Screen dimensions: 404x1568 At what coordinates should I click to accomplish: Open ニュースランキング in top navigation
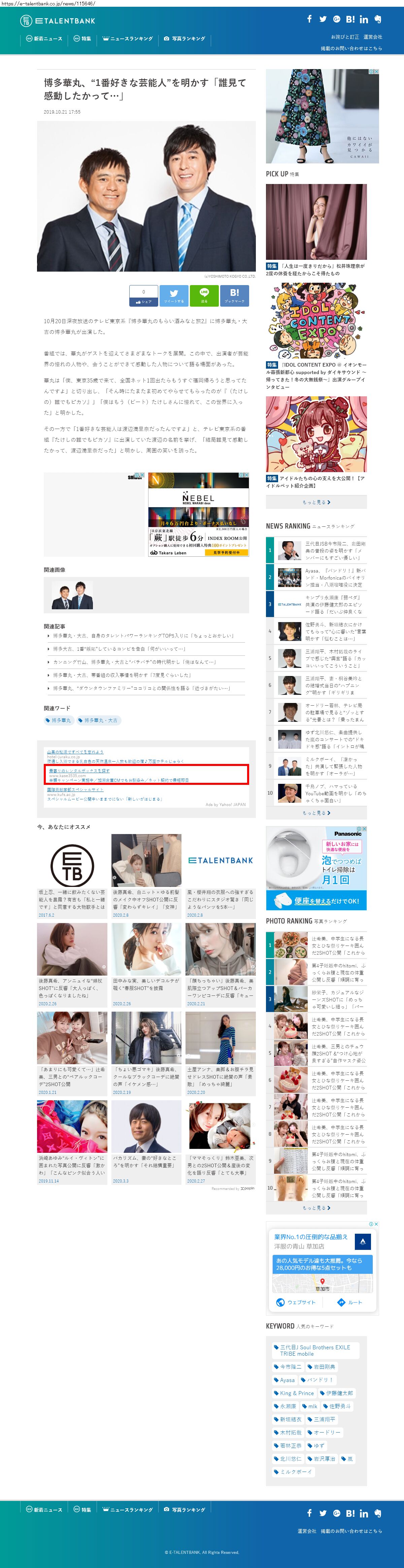pyautogui.click(x=128, y=38)
